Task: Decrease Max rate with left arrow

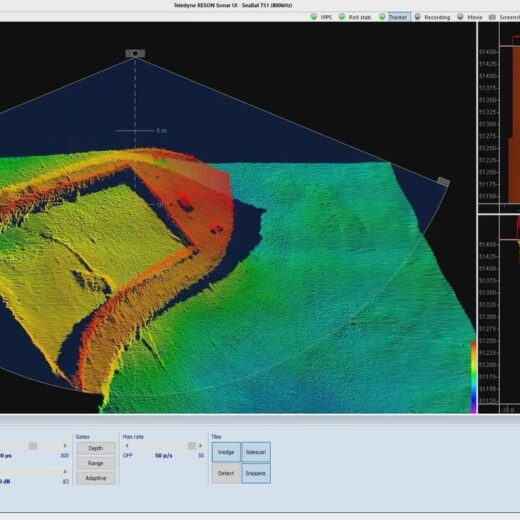Action: click(x=127, y=446)
